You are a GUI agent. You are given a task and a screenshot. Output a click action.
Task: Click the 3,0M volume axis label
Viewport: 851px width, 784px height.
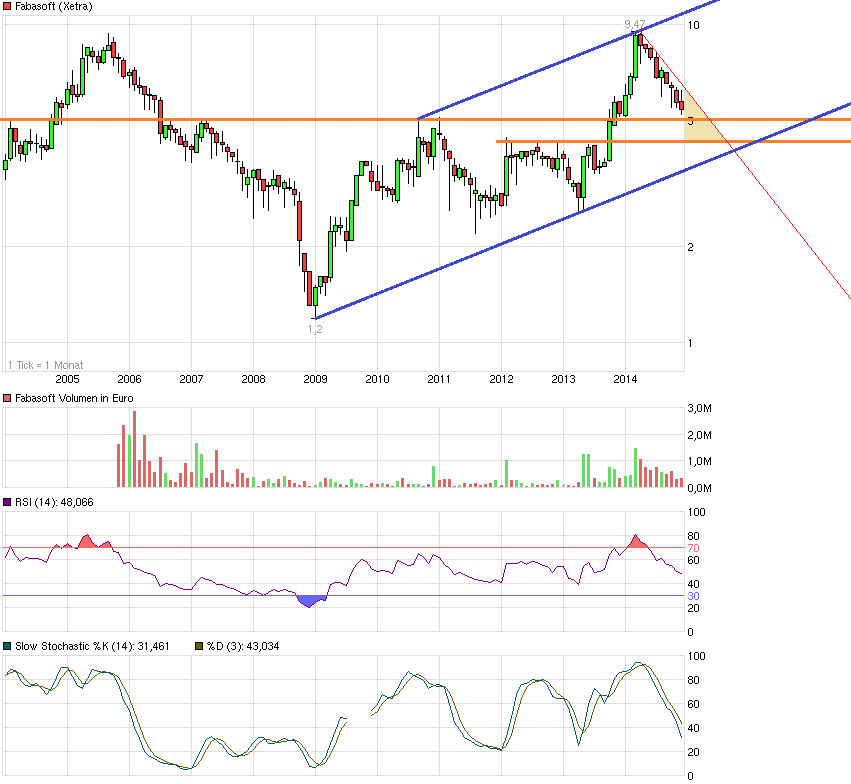698,408
